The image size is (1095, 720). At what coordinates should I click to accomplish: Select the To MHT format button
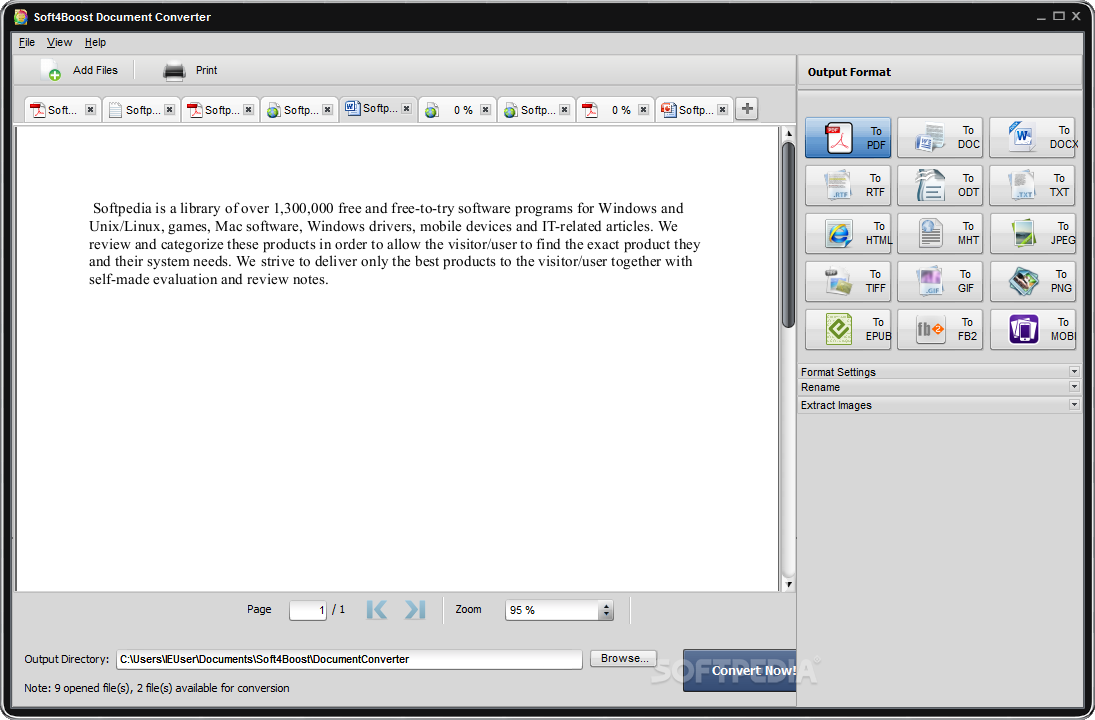(x=940, y=233)
